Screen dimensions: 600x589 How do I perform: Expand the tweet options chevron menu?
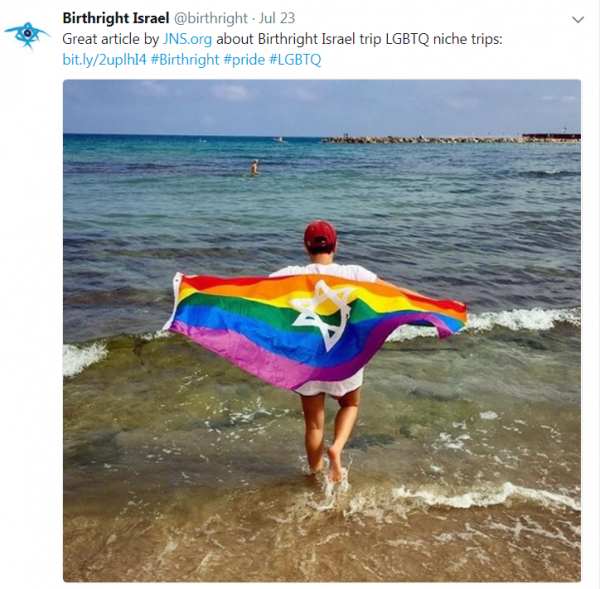577,20
